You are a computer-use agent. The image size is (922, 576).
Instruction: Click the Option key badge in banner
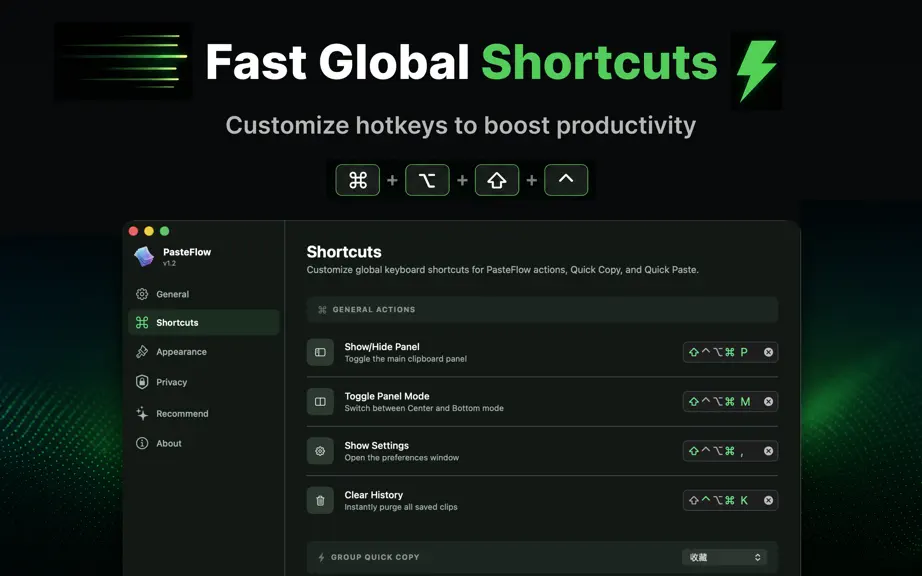point(427,180)
